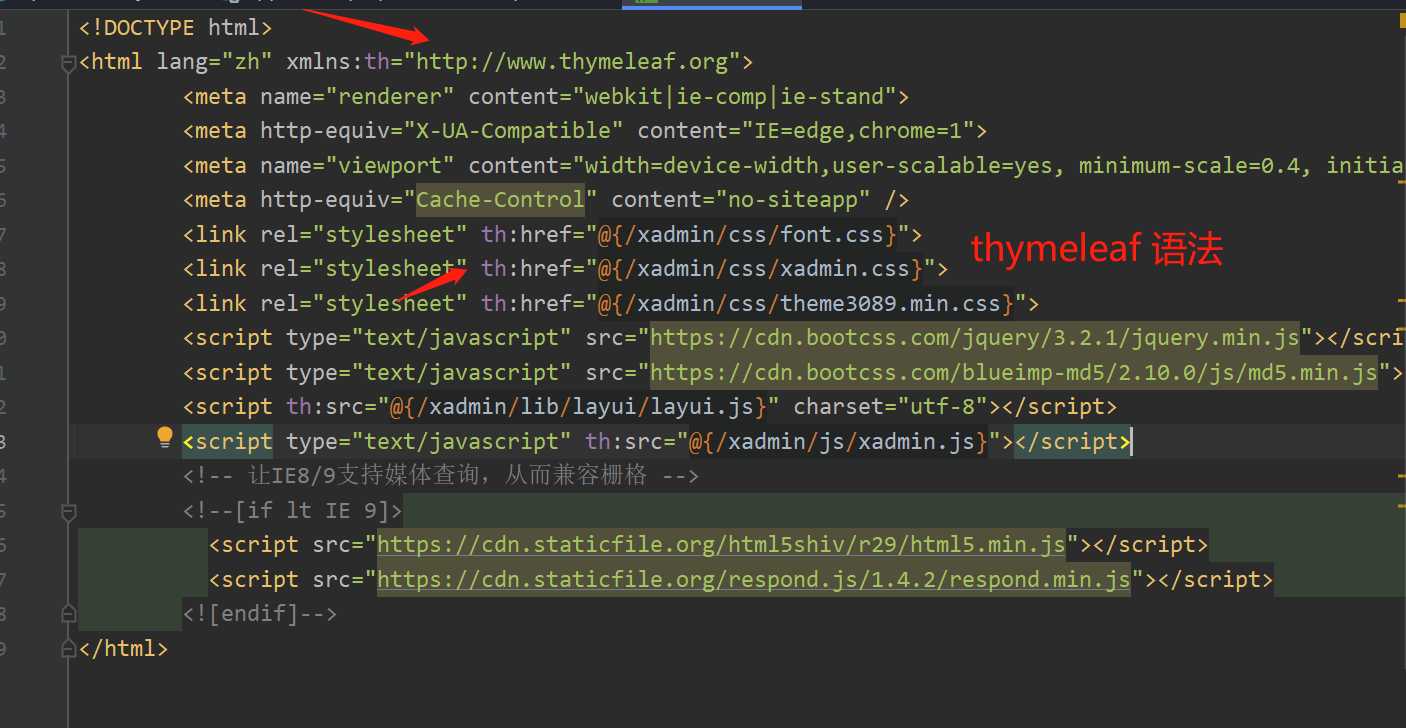Image resolution: width=1406 pixels, height=728 pixels.
Task: Open the html5shiv html5.min.js URL
Action: pos(721,545)
